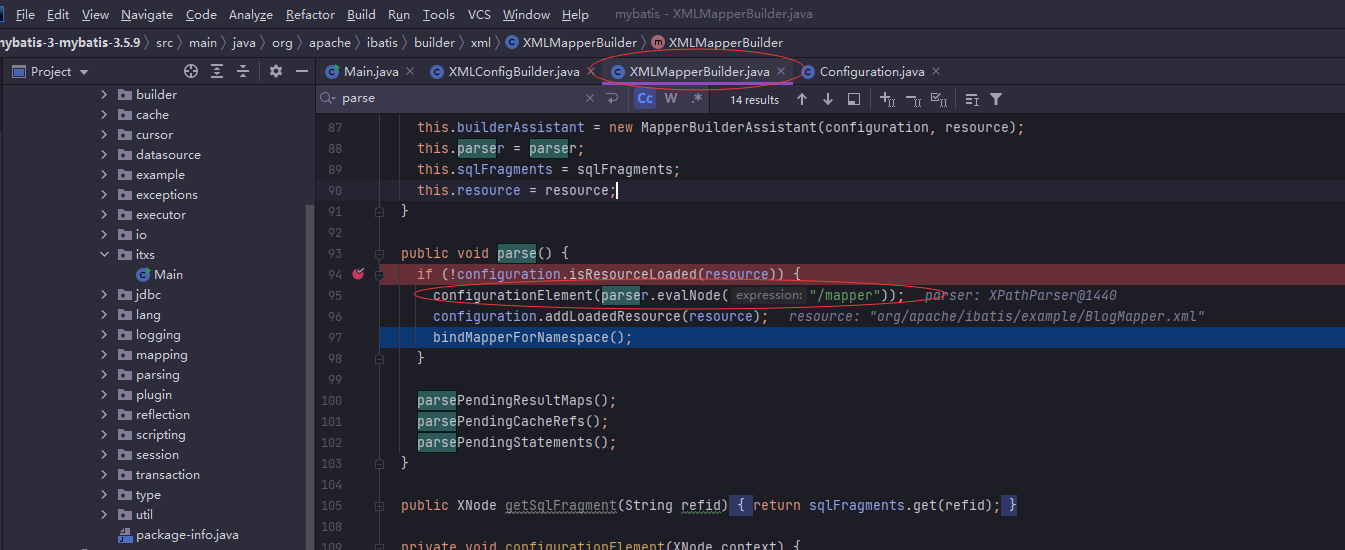Toggle Regex (.*) search option
Image resolution: width=1345 pixels, height=550 pixels.
[697, 99]
